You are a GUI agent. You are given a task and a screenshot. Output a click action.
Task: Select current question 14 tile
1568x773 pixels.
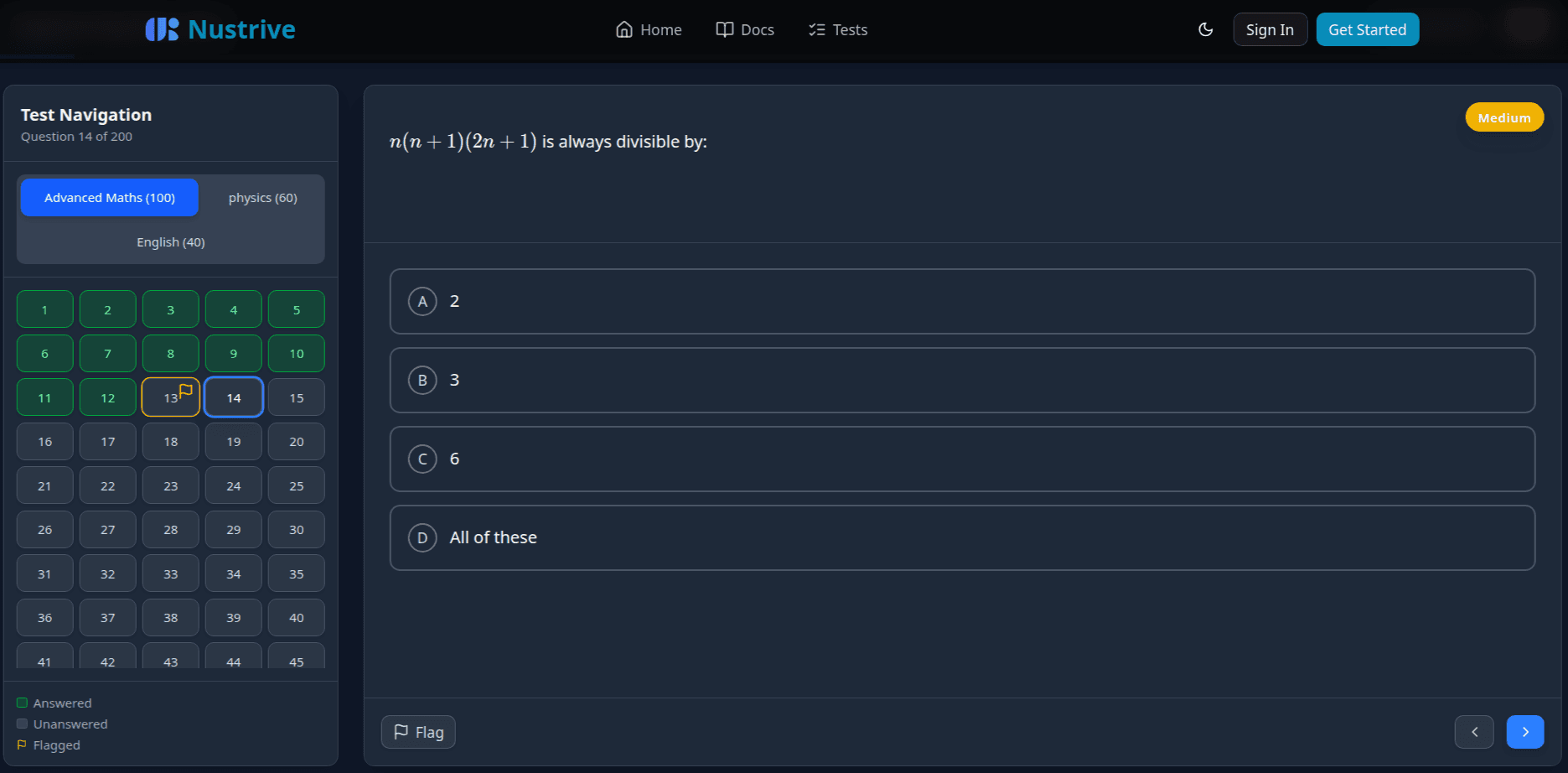[x=233, y=397]
